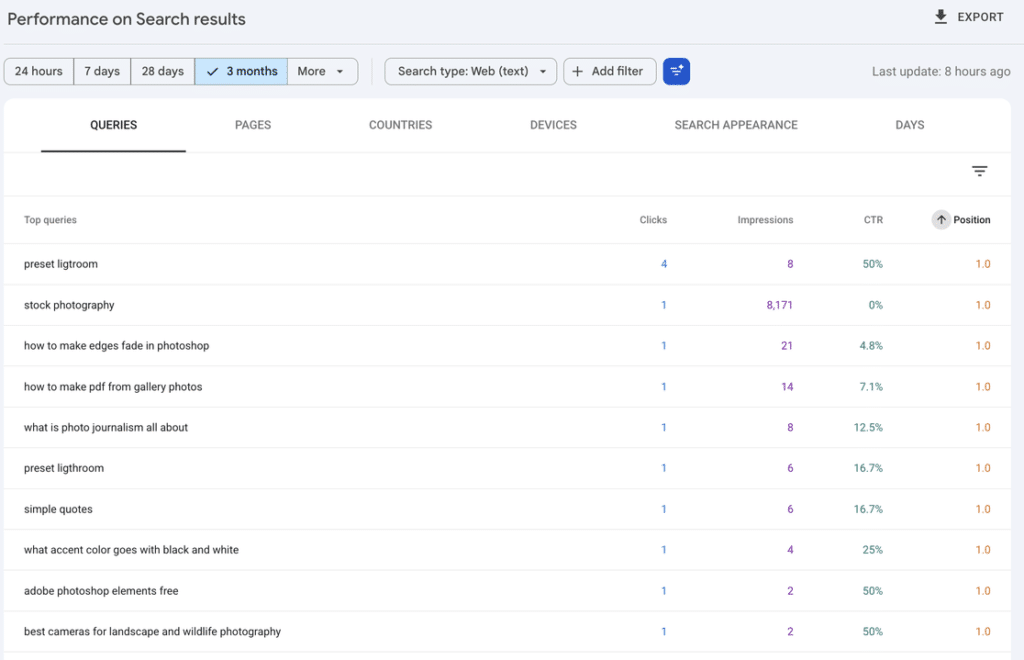The height and width of the screenshot is (660, 1024).
Task: Open the query 'preset ligtroom'
Action: click(61, 264)
